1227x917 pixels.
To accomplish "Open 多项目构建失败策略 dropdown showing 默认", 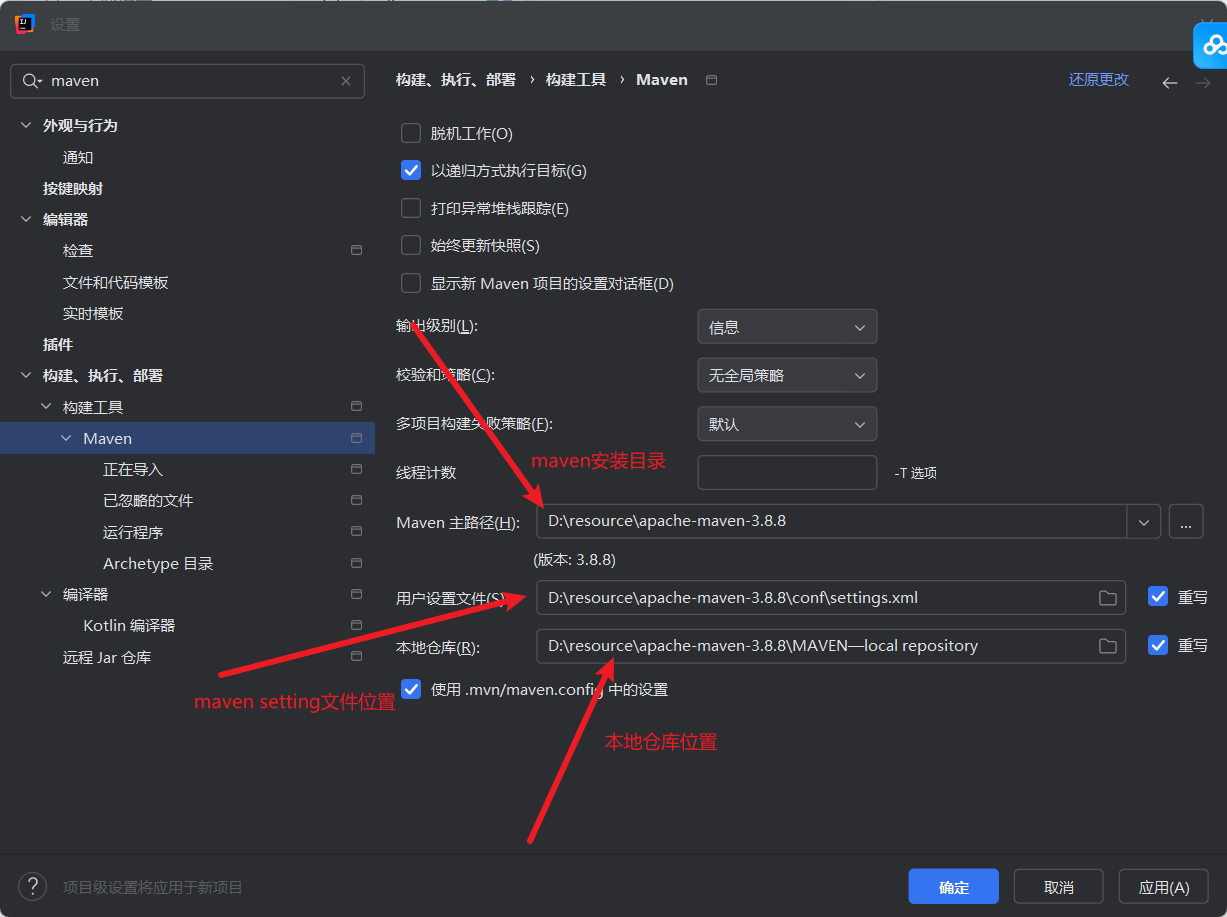I will (x=787, y=424).
